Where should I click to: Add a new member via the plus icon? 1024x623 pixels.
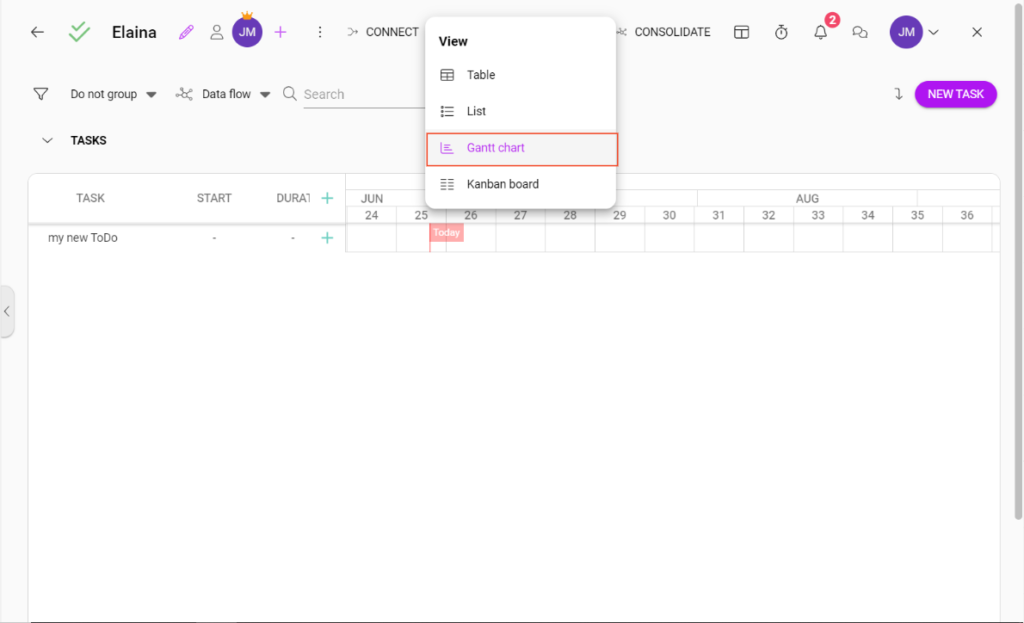(x=280, y=32)
